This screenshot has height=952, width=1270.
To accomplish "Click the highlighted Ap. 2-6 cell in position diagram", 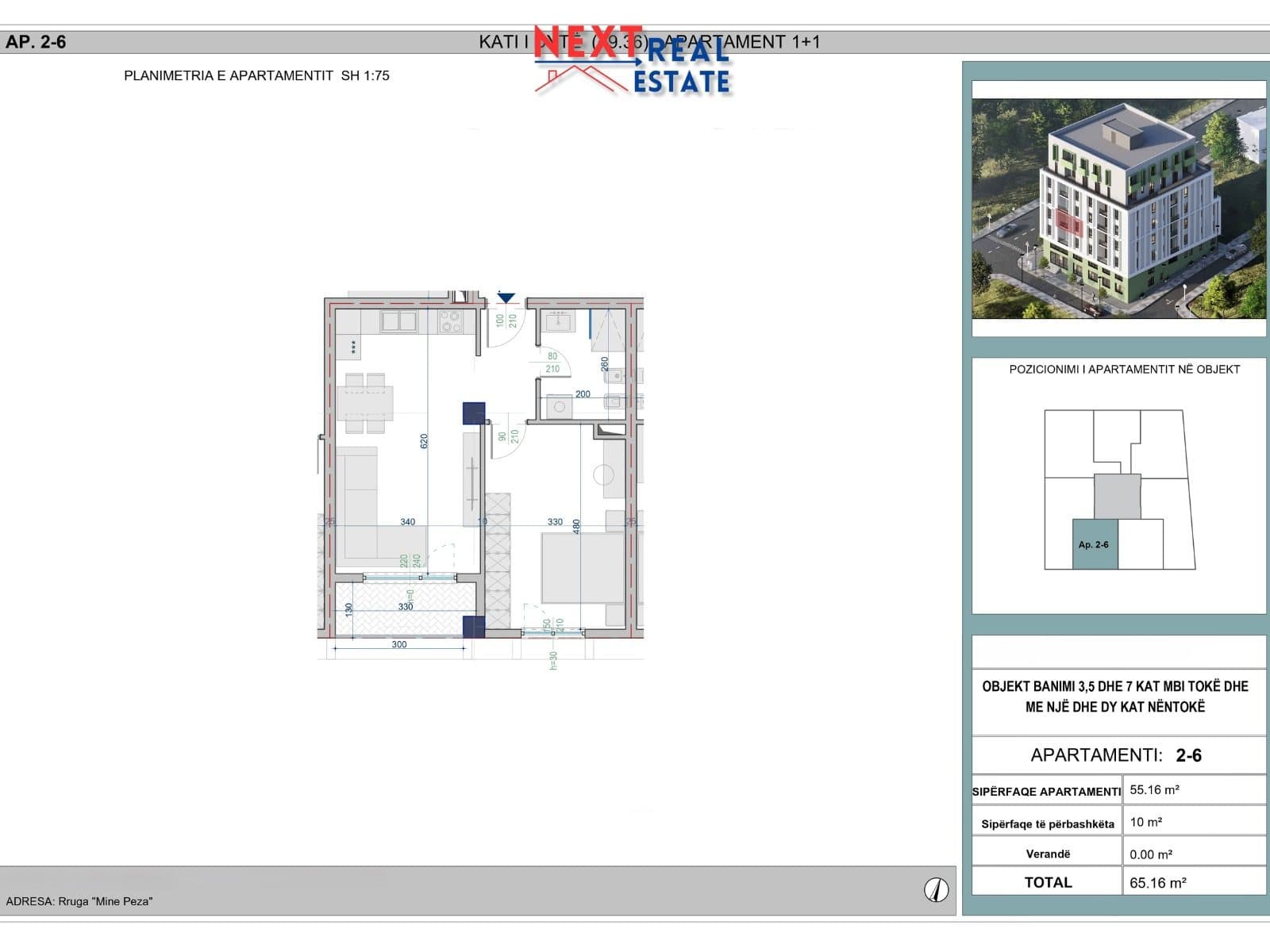I will click(1095, 544).
